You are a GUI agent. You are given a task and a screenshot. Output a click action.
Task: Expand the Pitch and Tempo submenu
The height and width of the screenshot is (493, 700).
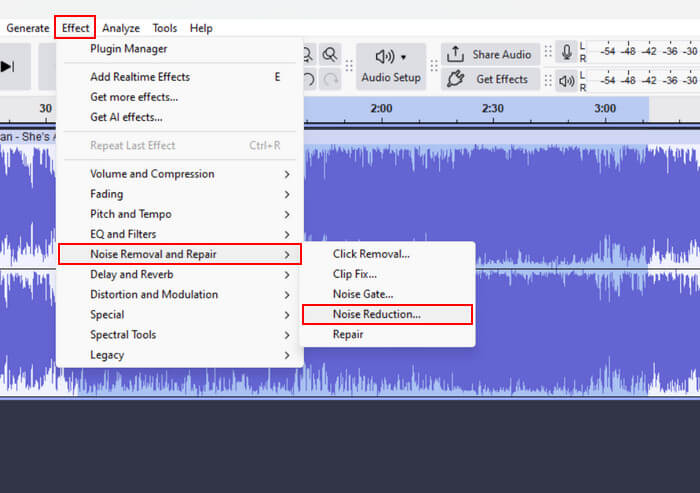(179, 214)
